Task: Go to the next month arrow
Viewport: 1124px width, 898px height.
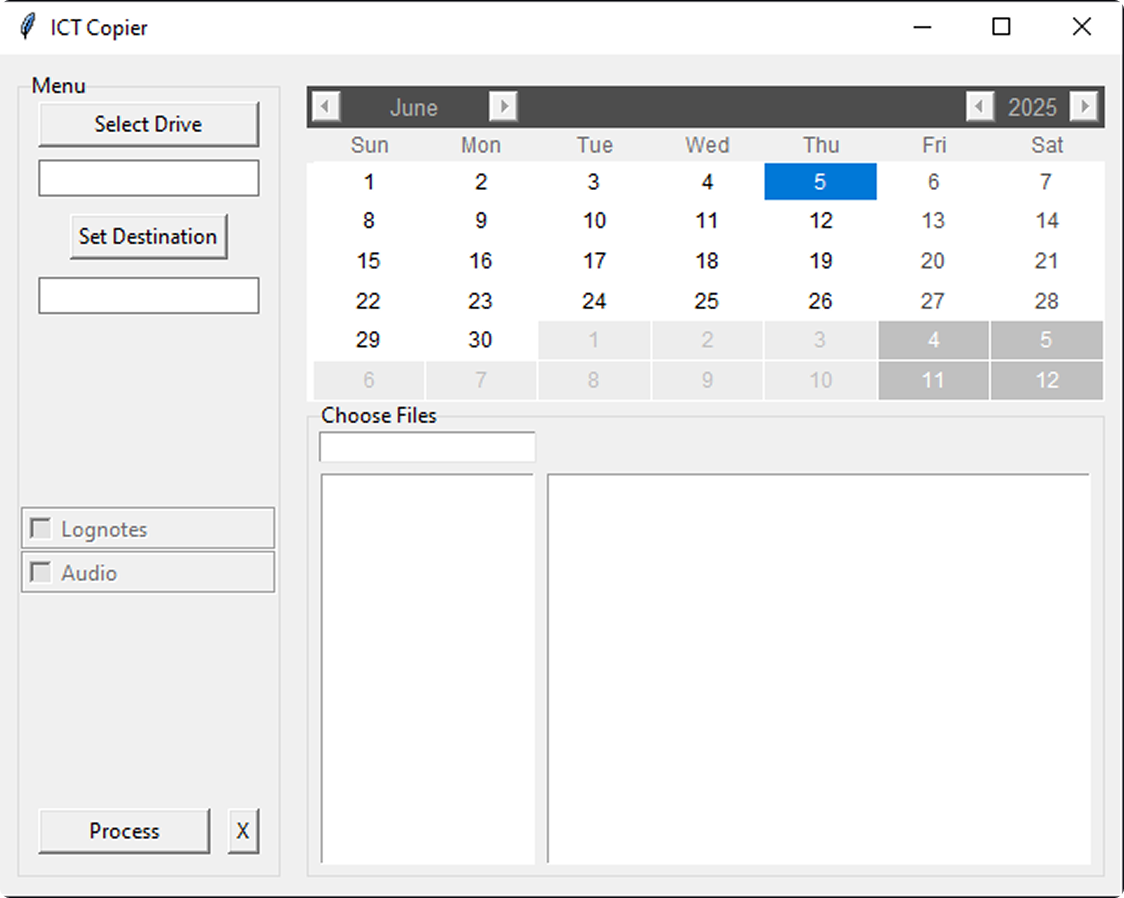Action: pos(503,107)
